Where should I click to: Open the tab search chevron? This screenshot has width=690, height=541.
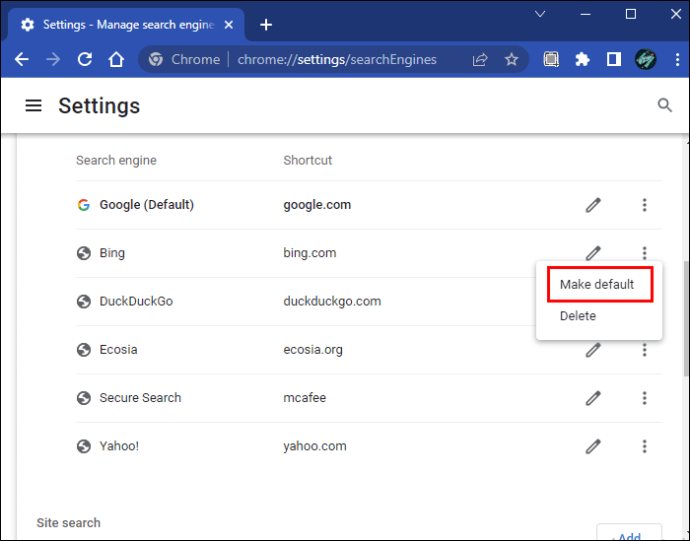[x=540, y=15]
